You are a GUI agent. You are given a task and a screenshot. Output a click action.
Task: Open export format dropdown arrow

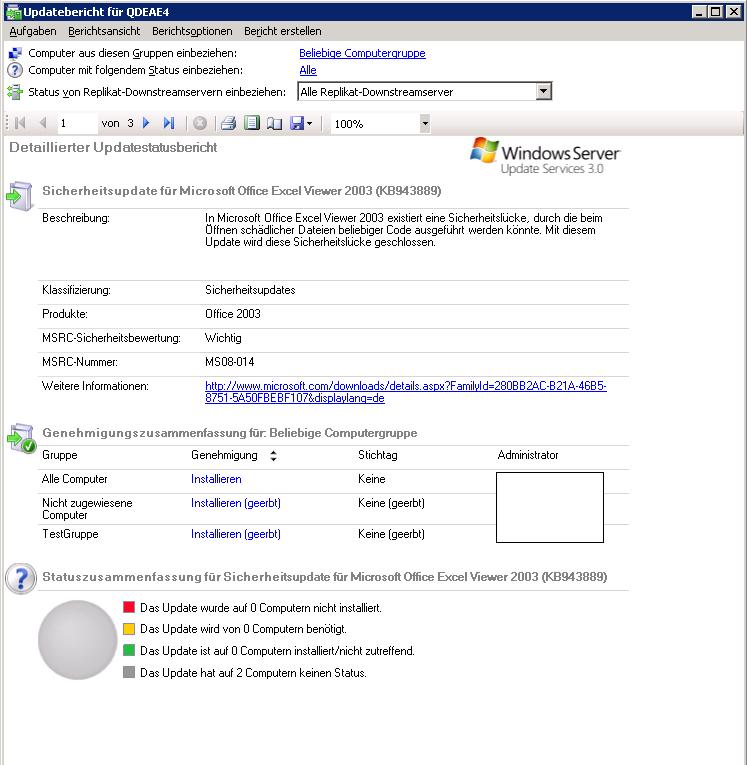click(309, 124)
